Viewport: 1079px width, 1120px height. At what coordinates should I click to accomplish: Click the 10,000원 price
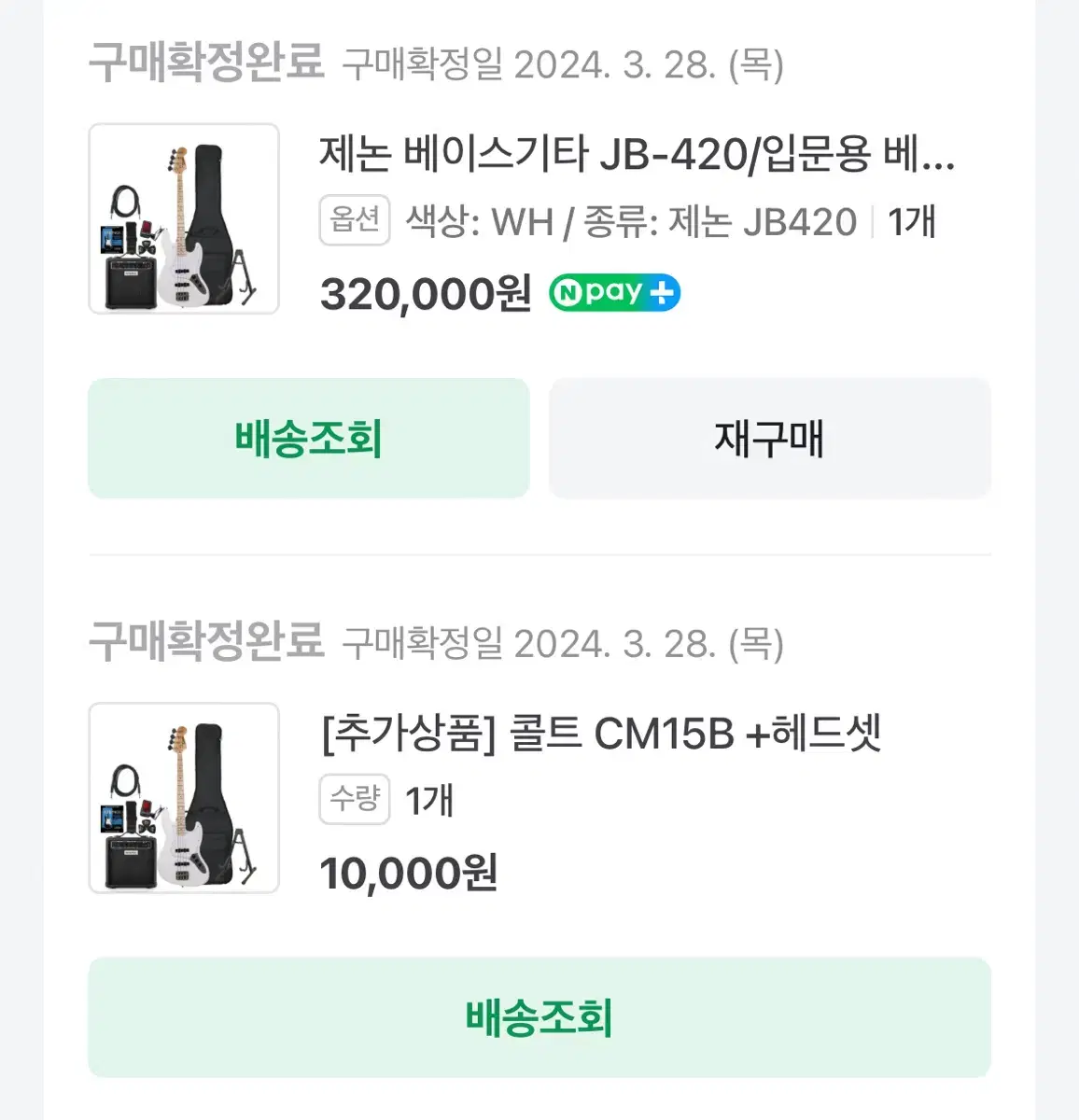pos(409,874)
